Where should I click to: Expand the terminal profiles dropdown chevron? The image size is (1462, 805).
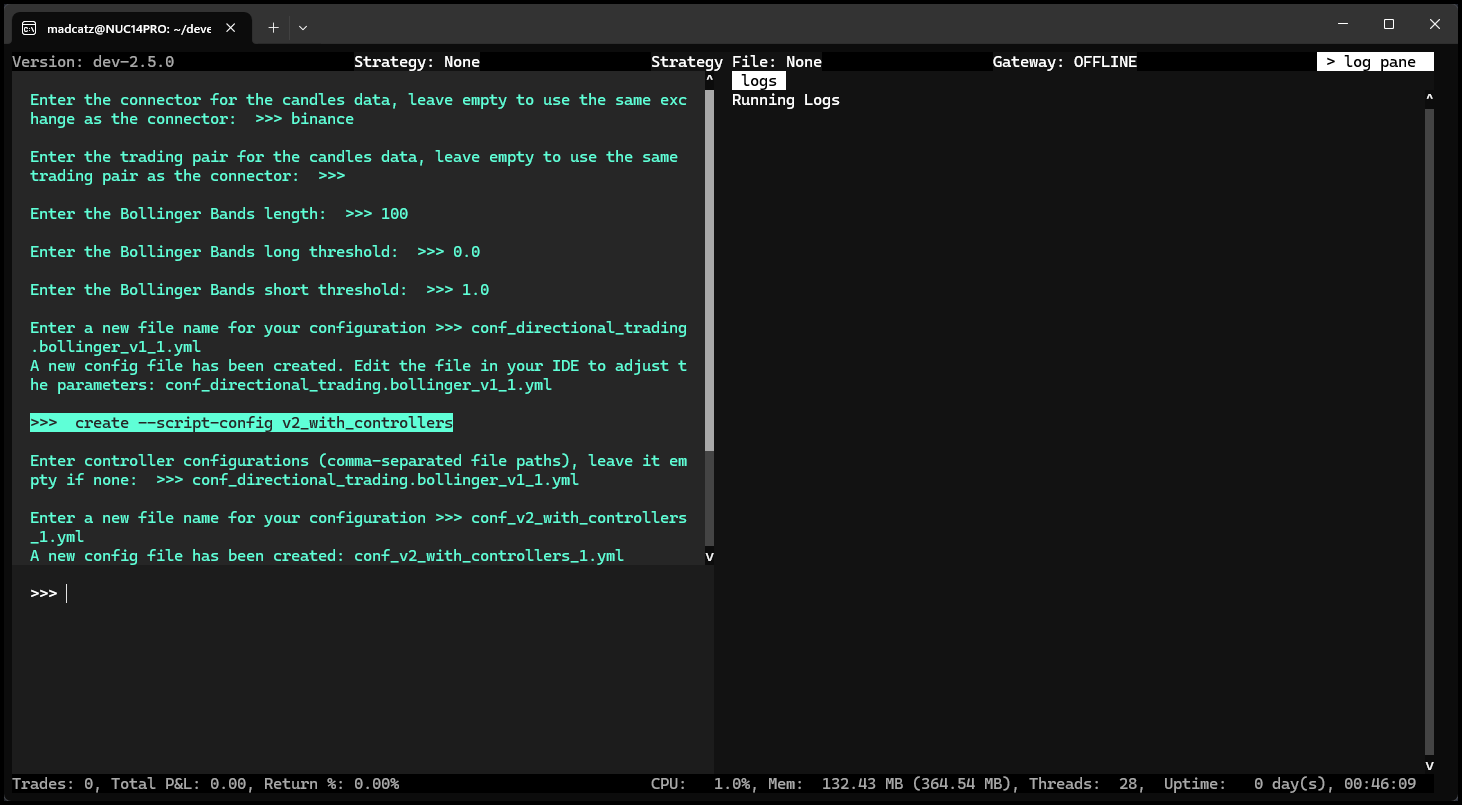click(x=303, y=28)
